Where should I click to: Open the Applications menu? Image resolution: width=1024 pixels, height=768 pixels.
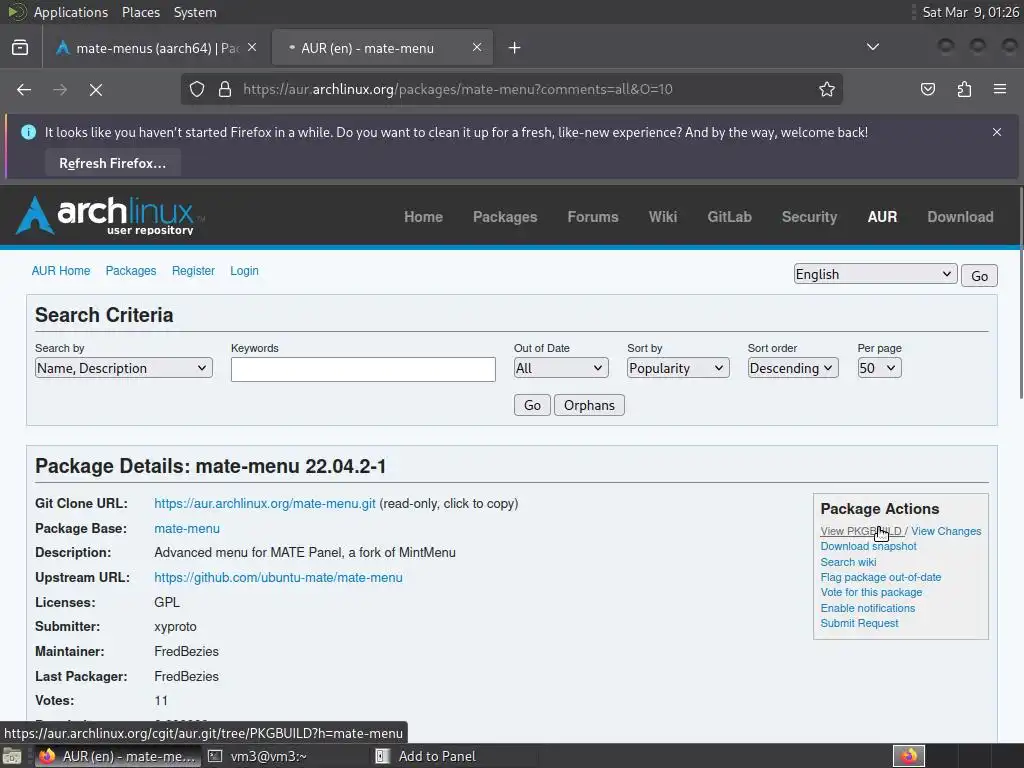(71, 12)
